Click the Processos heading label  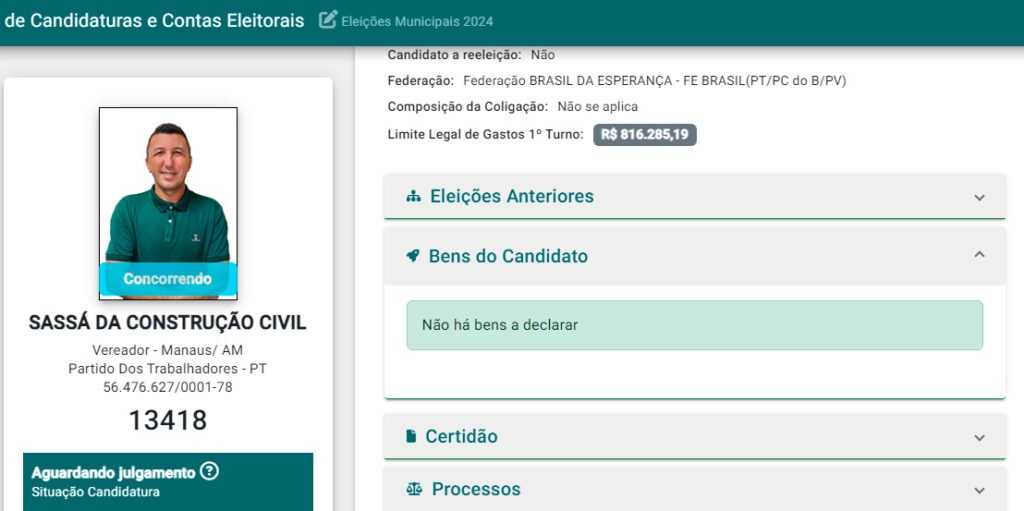[x=476, y=490]
